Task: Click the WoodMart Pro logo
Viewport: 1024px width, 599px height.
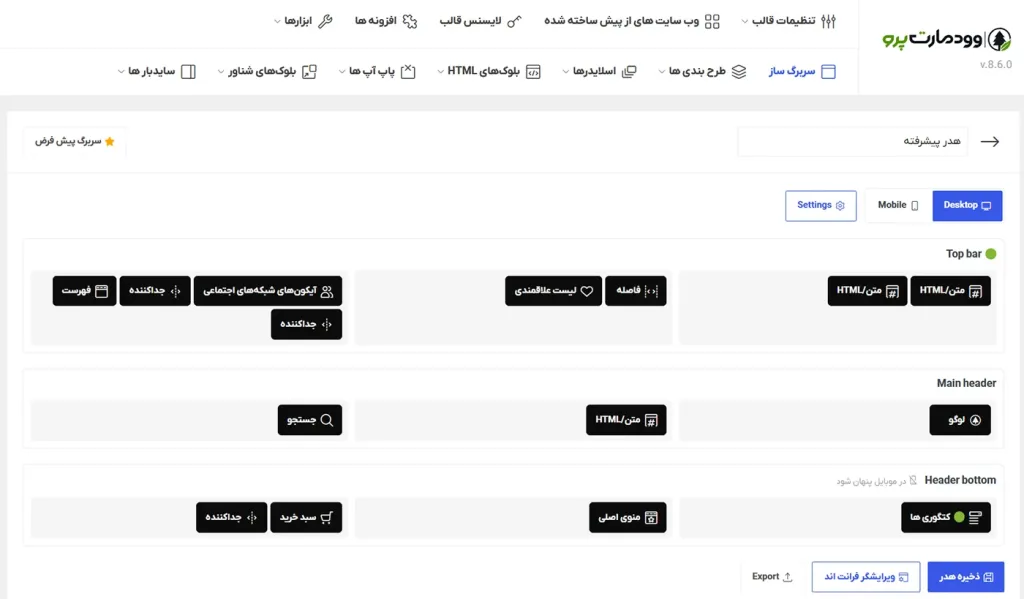Action: coord(947,39)
